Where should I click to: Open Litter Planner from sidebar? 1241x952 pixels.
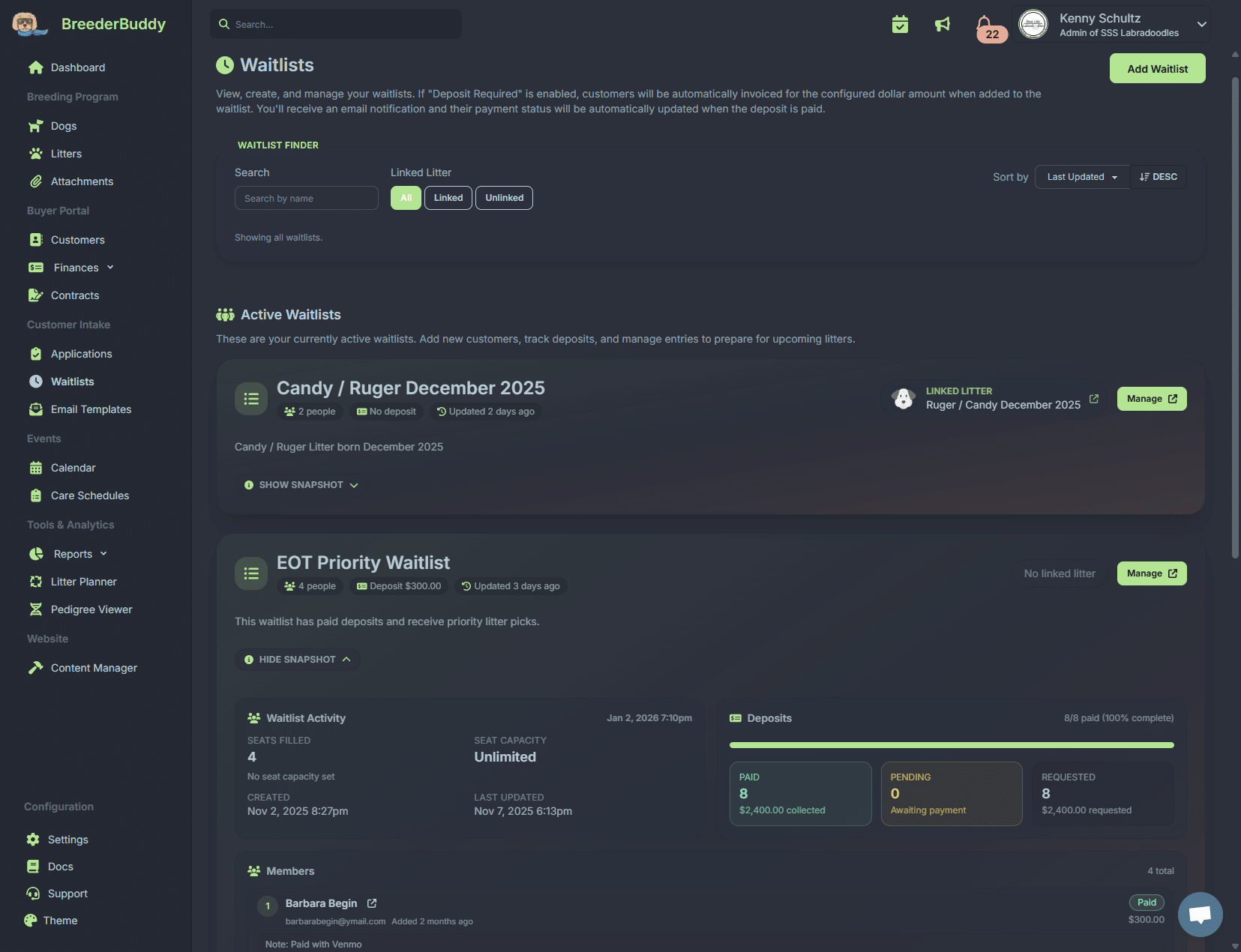(83, 582)
